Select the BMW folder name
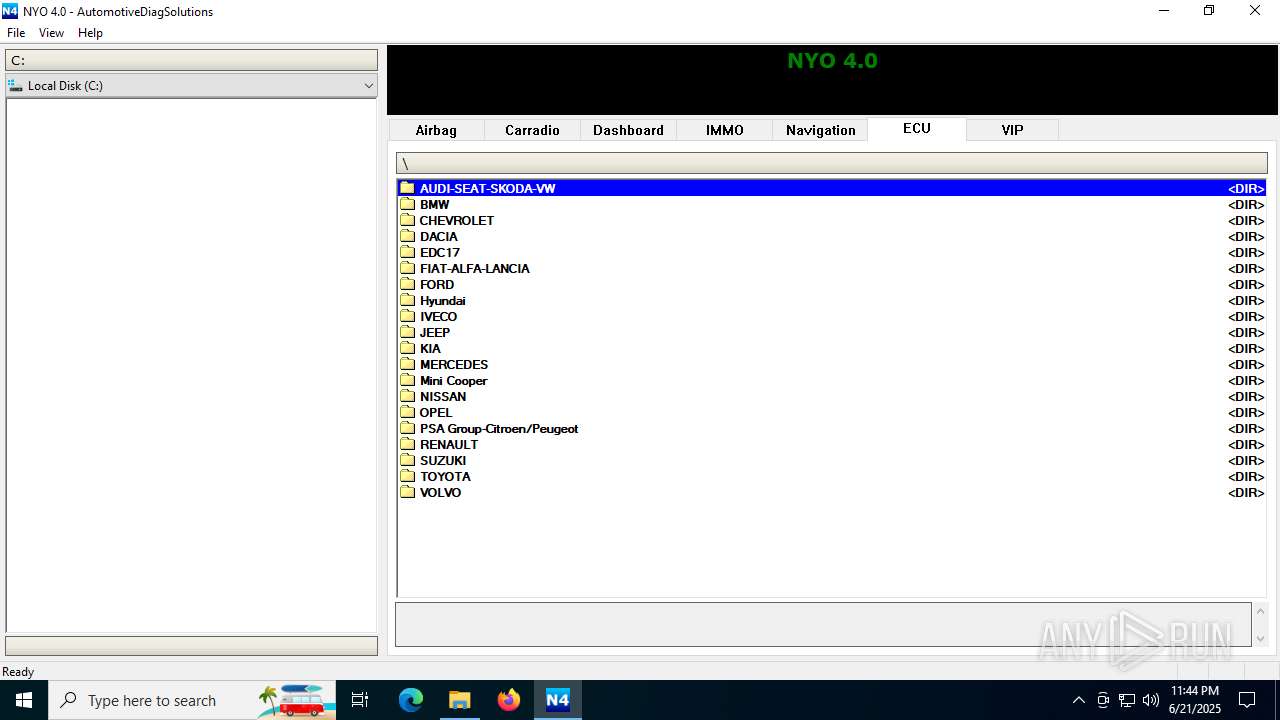Viewport: 1280px width, 720px height. pyautogui.click(x=434, y=204)
